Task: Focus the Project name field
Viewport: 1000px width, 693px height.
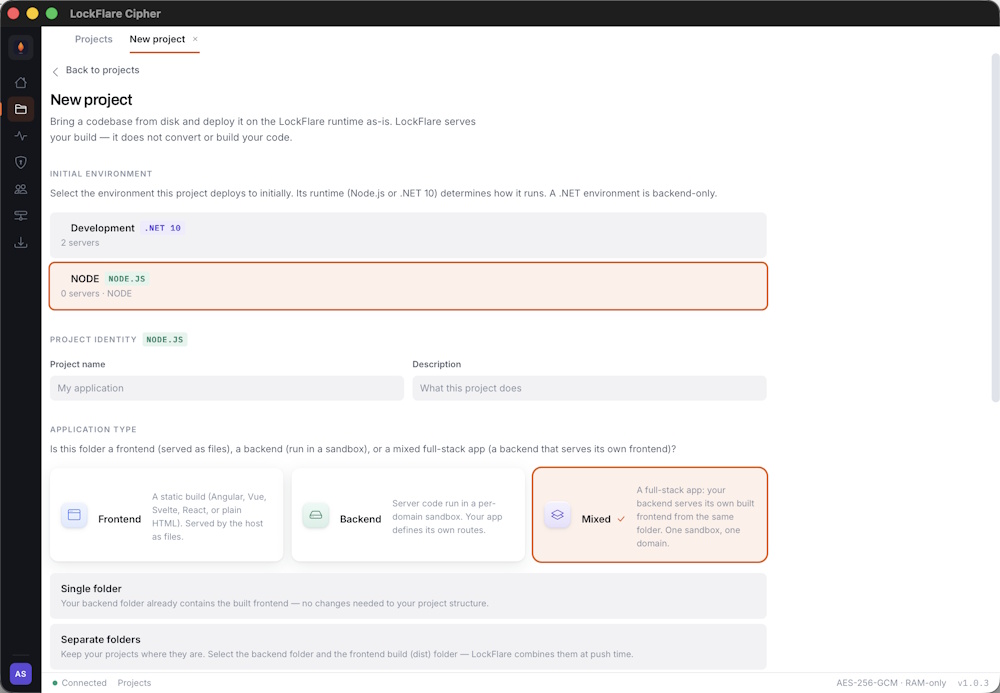Action: coord(226,388)
